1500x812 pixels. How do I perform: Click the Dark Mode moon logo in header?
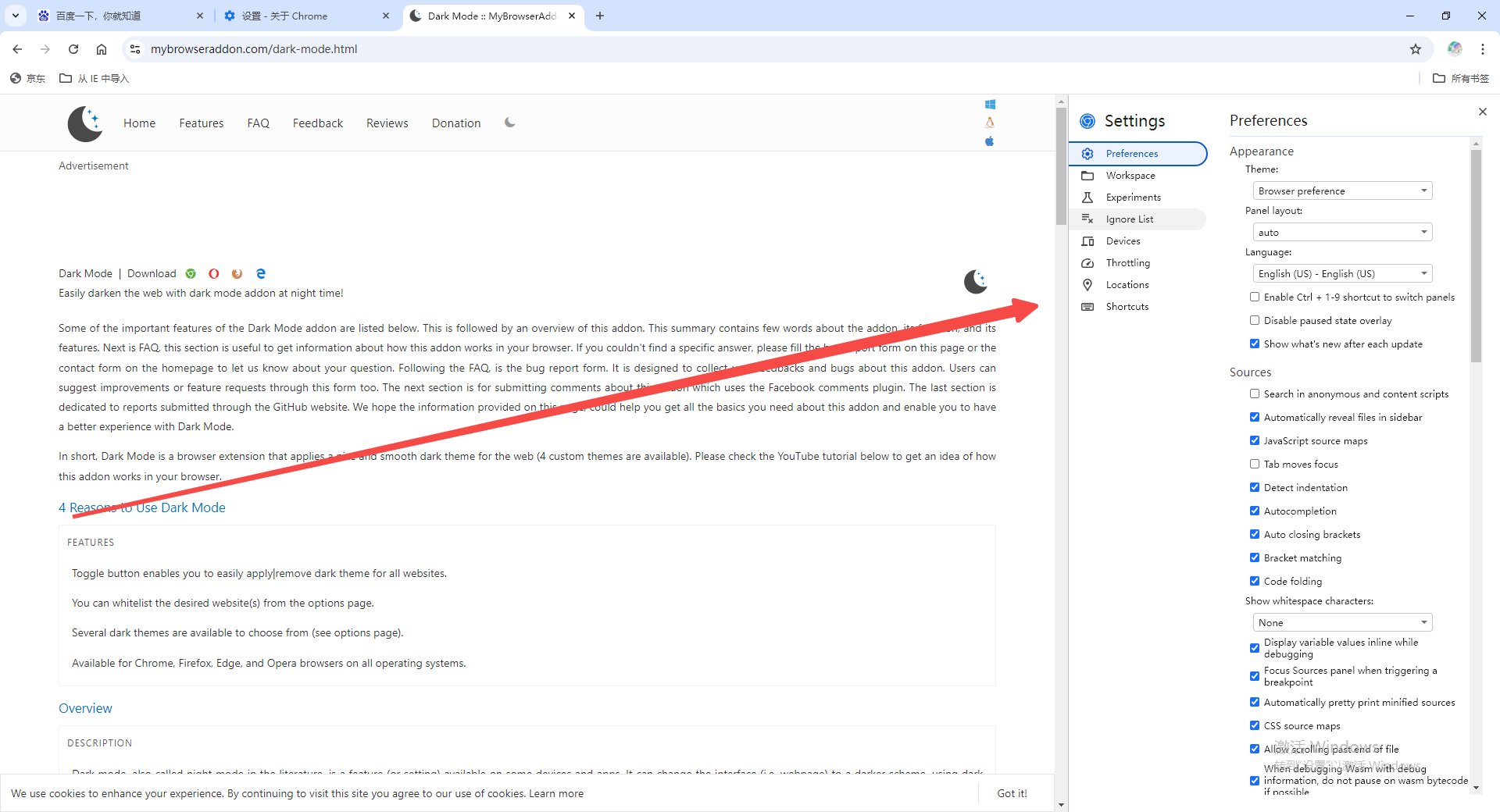pos(85,123)
